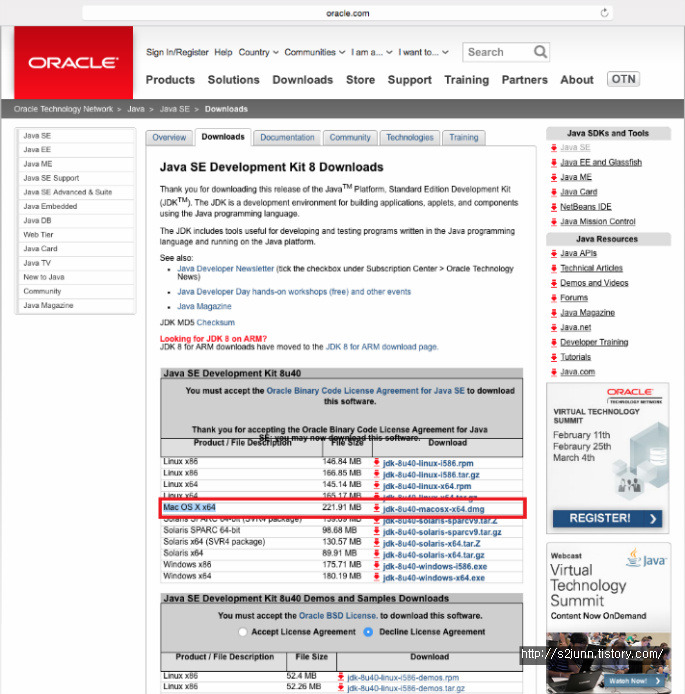Click red arrow icon next to Java.com

[554, 372]
